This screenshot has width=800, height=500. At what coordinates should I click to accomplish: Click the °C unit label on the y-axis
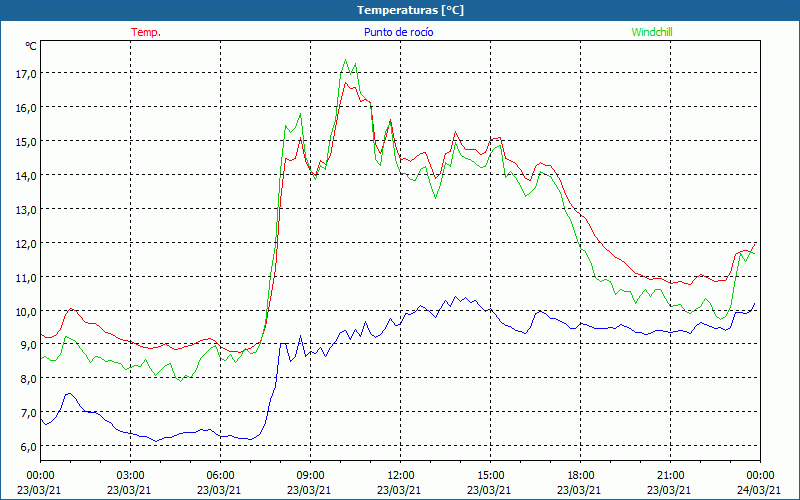pyautogui.click(x=31, y=46)
